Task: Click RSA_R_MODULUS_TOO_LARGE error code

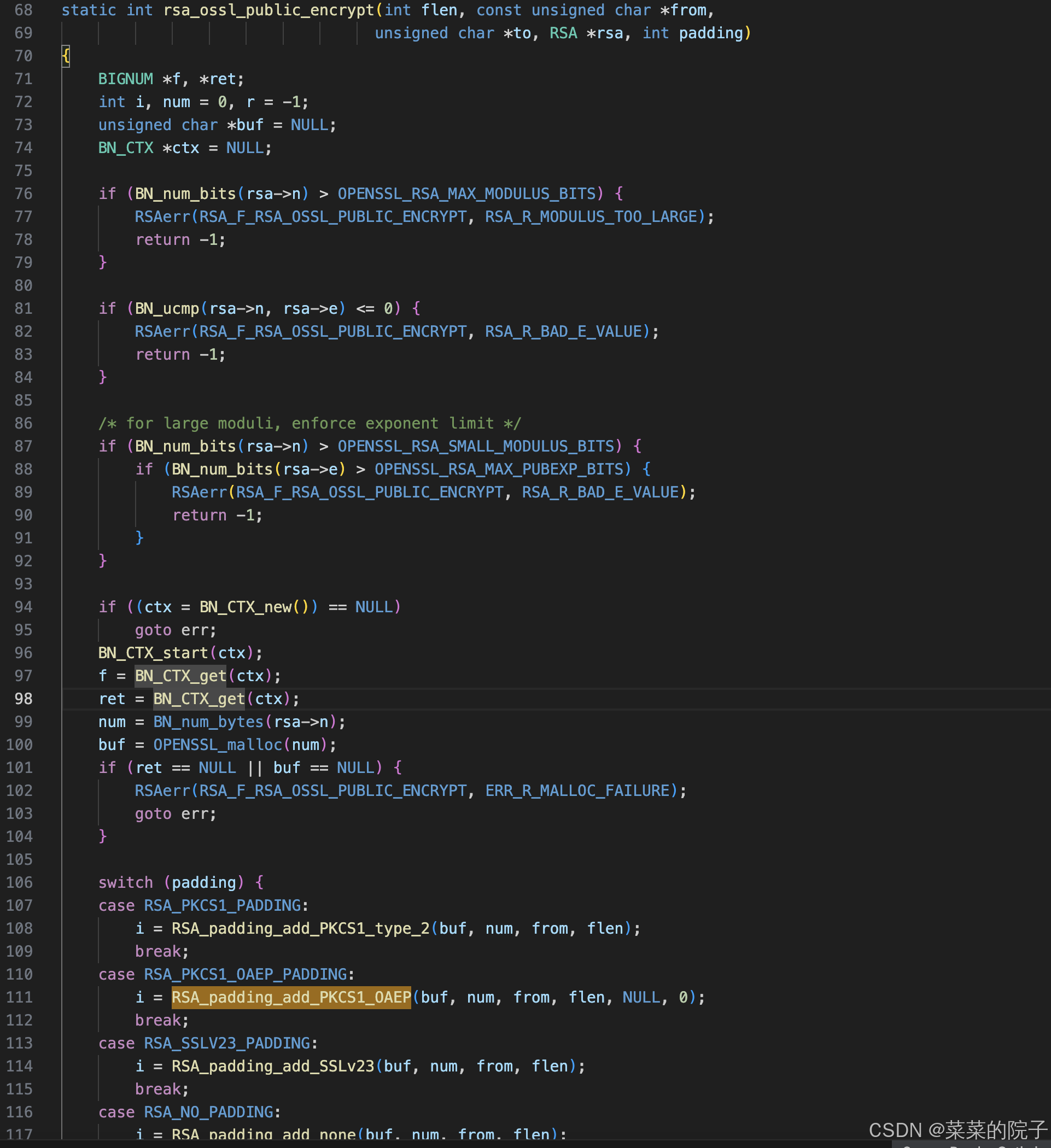Action: (x=591, y=216)
